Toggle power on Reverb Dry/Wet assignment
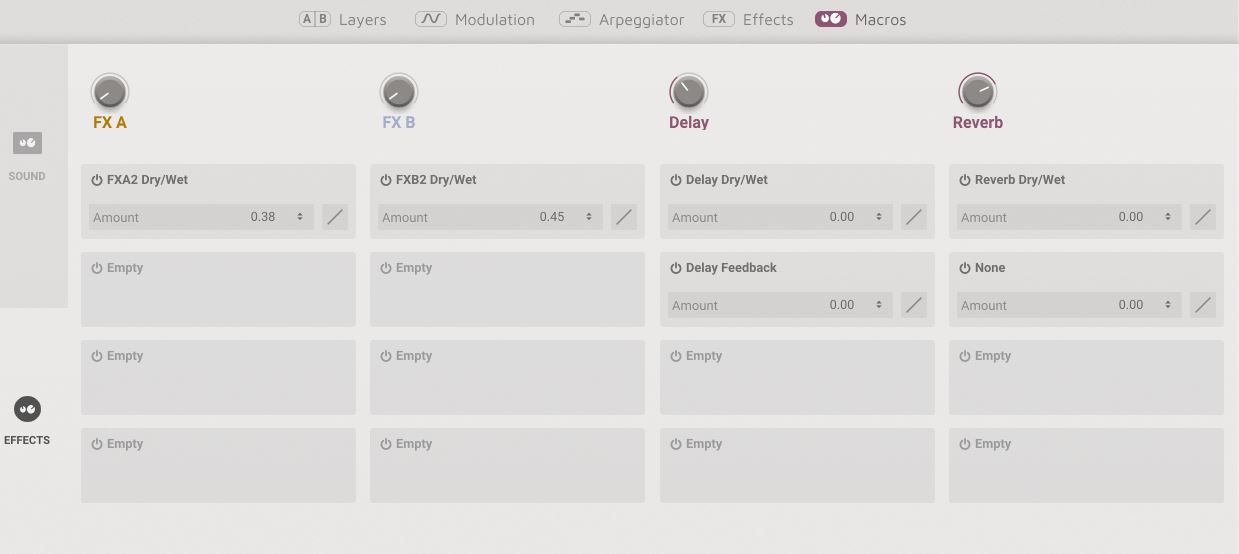1239x554 pixels. coord(965,181)
